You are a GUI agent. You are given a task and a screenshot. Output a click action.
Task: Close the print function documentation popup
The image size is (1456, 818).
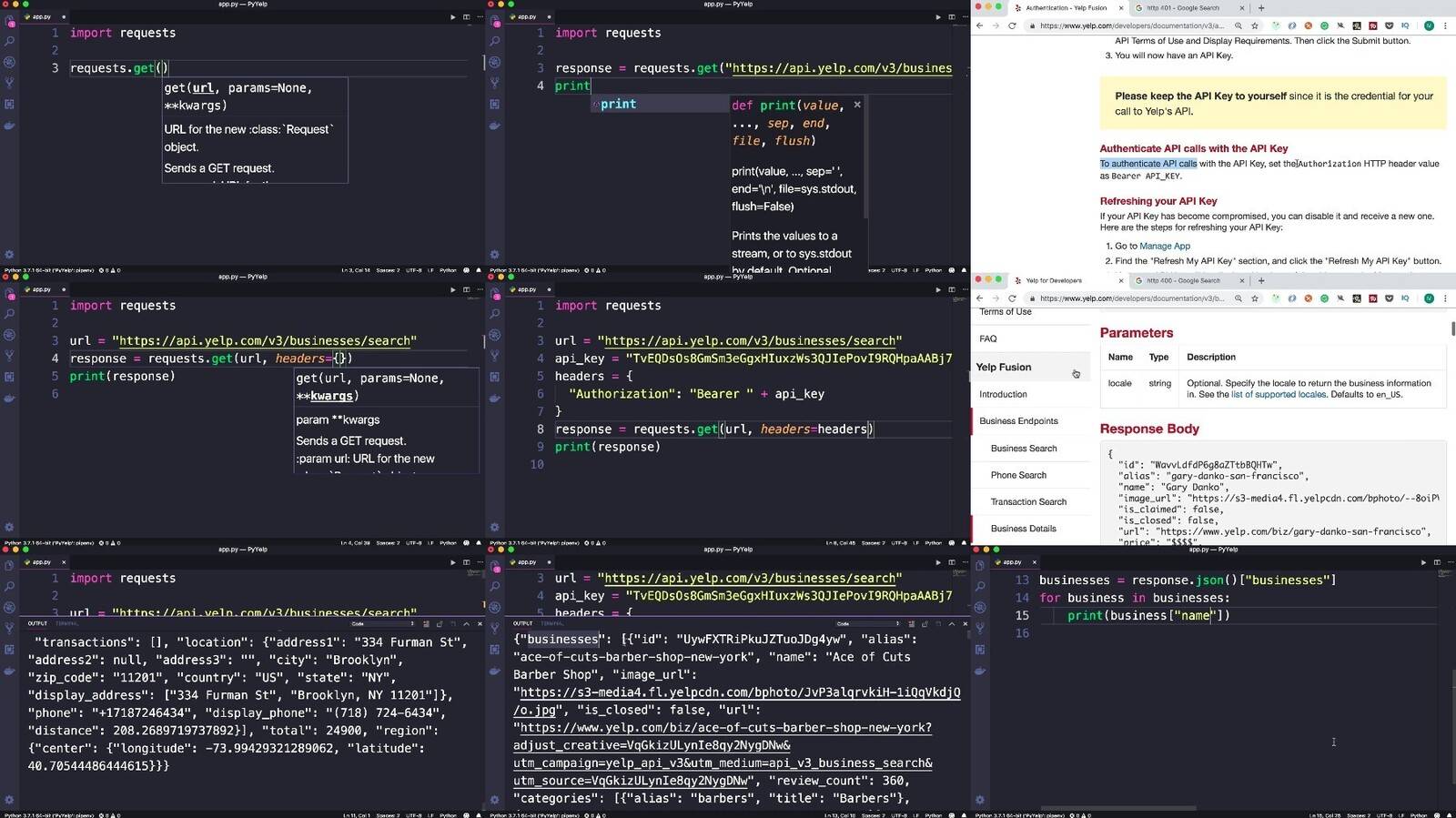pyautogui.click(x=857, y=105)
